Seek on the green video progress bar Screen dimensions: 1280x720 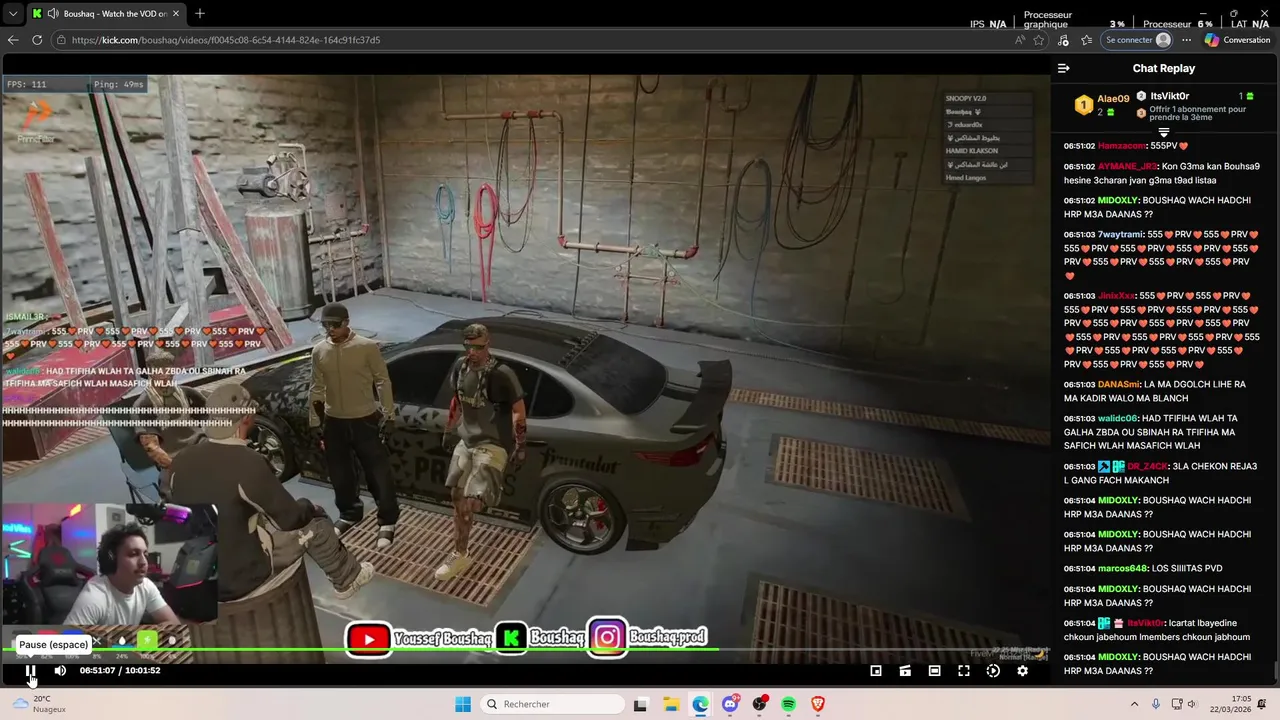[x=360, y=650]
